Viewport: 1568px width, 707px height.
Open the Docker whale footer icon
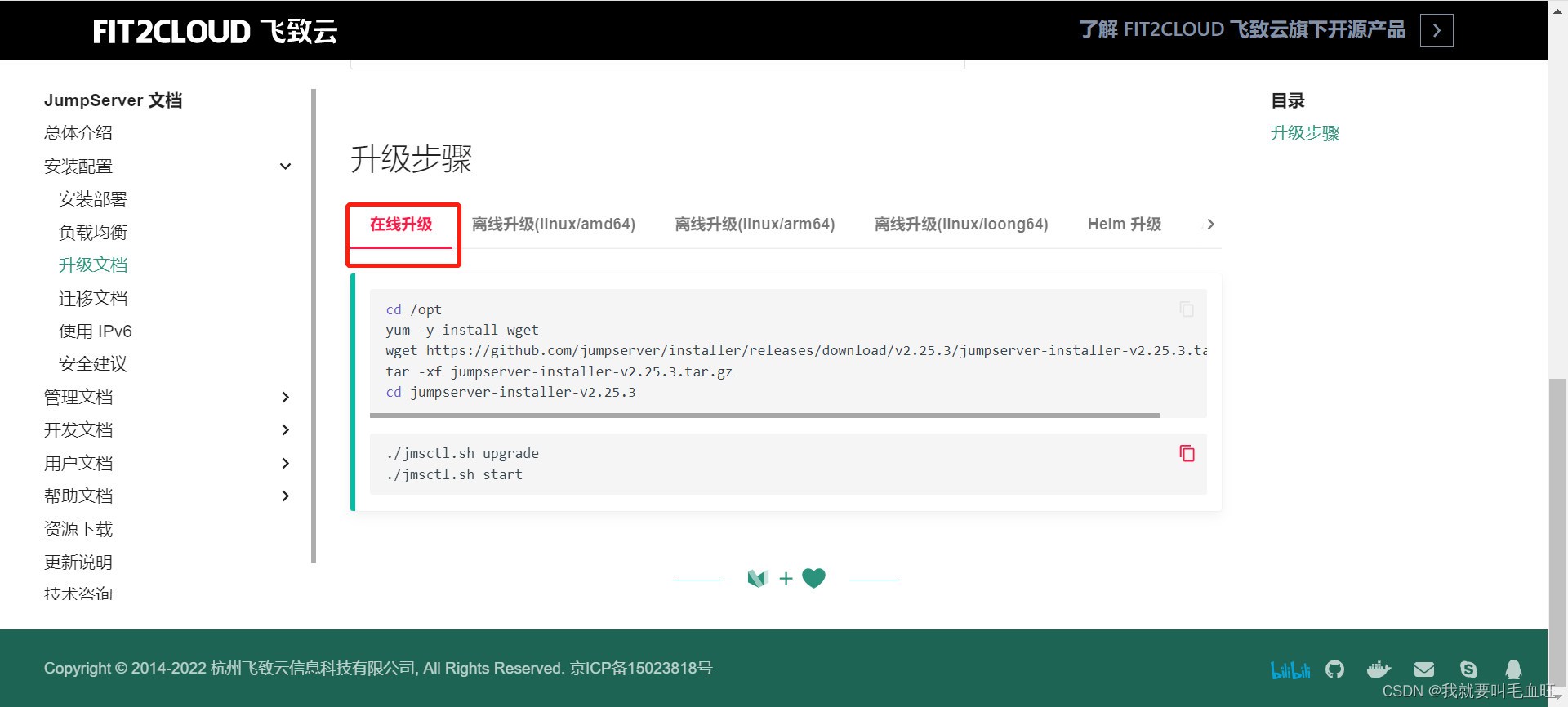tap(1379, 669)
